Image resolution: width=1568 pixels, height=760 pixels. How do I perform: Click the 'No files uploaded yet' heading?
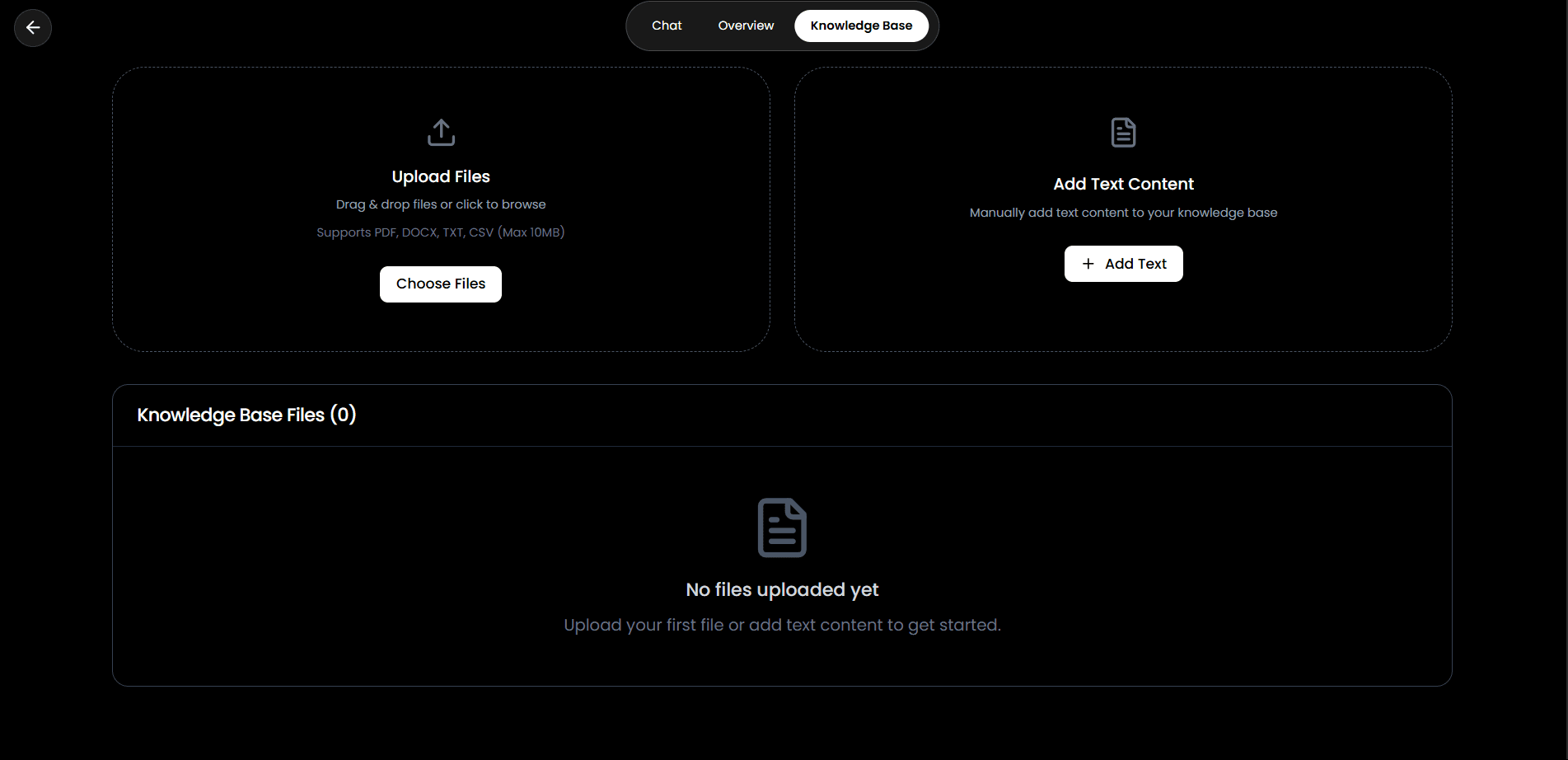[781, 589]
